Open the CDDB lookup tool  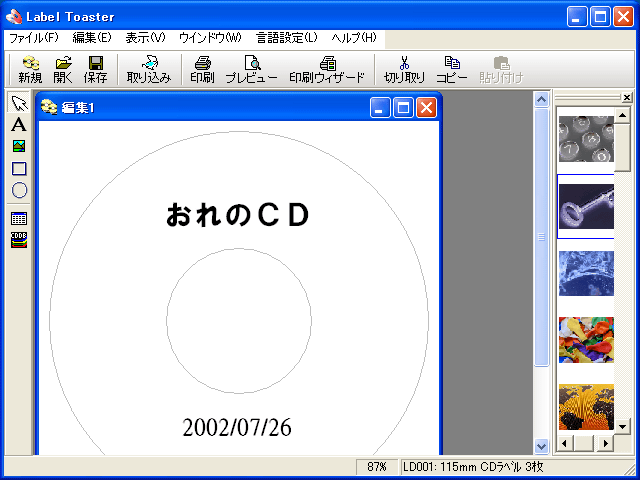pos(19,239)
